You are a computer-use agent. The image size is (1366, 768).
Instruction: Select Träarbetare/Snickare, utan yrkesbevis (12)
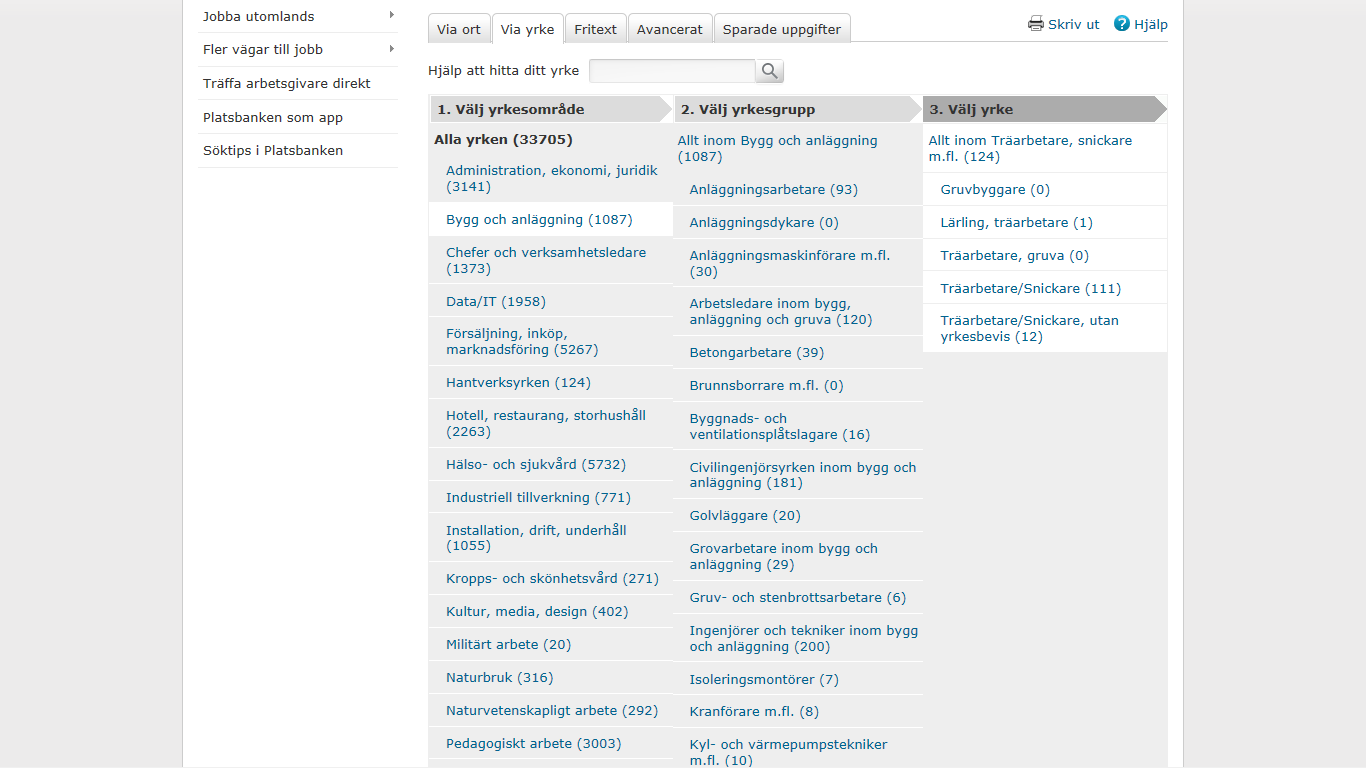[x=1030, y=328]
